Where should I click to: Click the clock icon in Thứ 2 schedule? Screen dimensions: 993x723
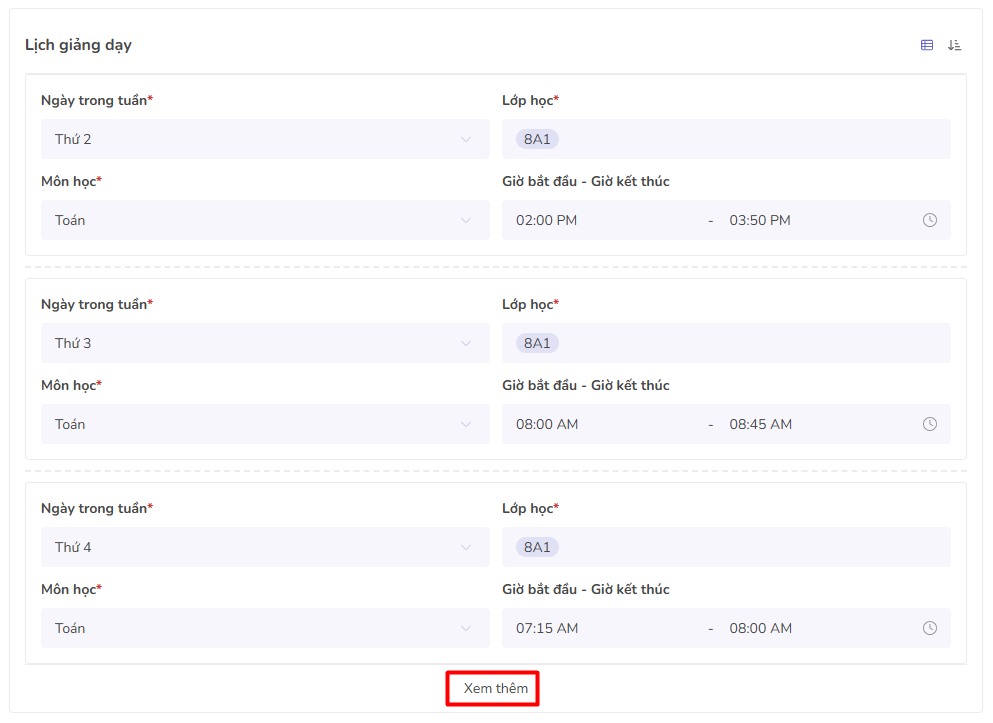(929, 220)
